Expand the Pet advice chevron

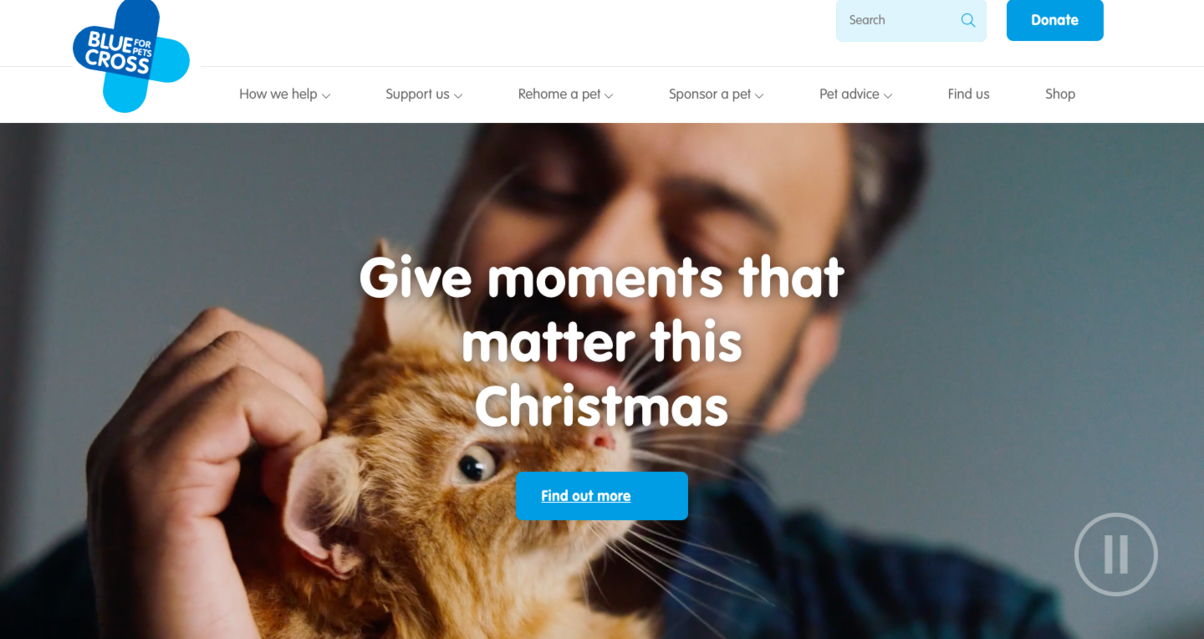[888, 96]
